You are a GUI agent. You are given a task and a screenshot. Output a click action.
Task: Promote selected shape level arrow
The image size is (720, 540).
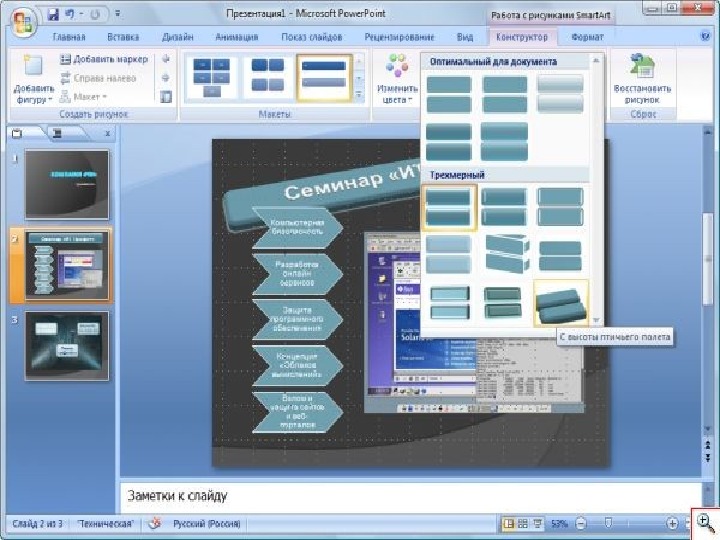(x=166, y=59)
